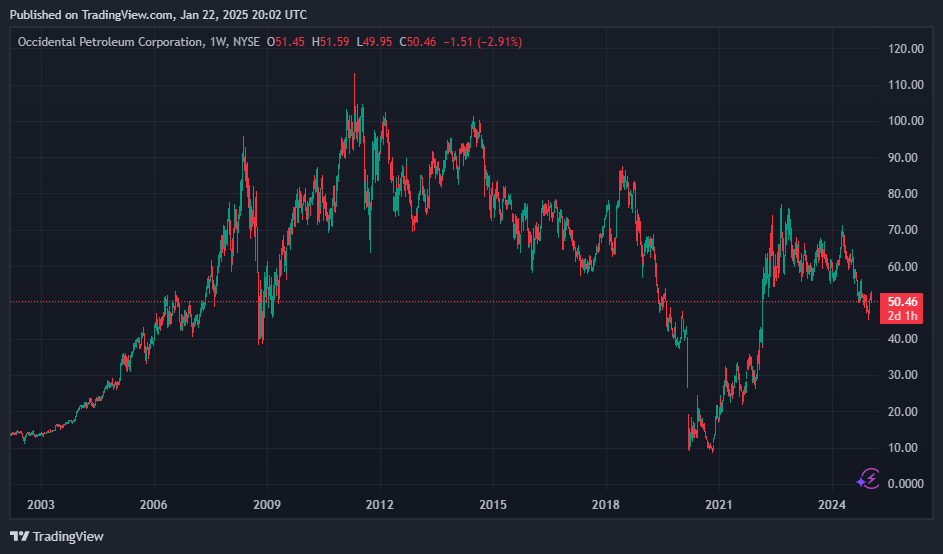
Task: Click the 2015 time axis label
Action: tap(493, 504)
